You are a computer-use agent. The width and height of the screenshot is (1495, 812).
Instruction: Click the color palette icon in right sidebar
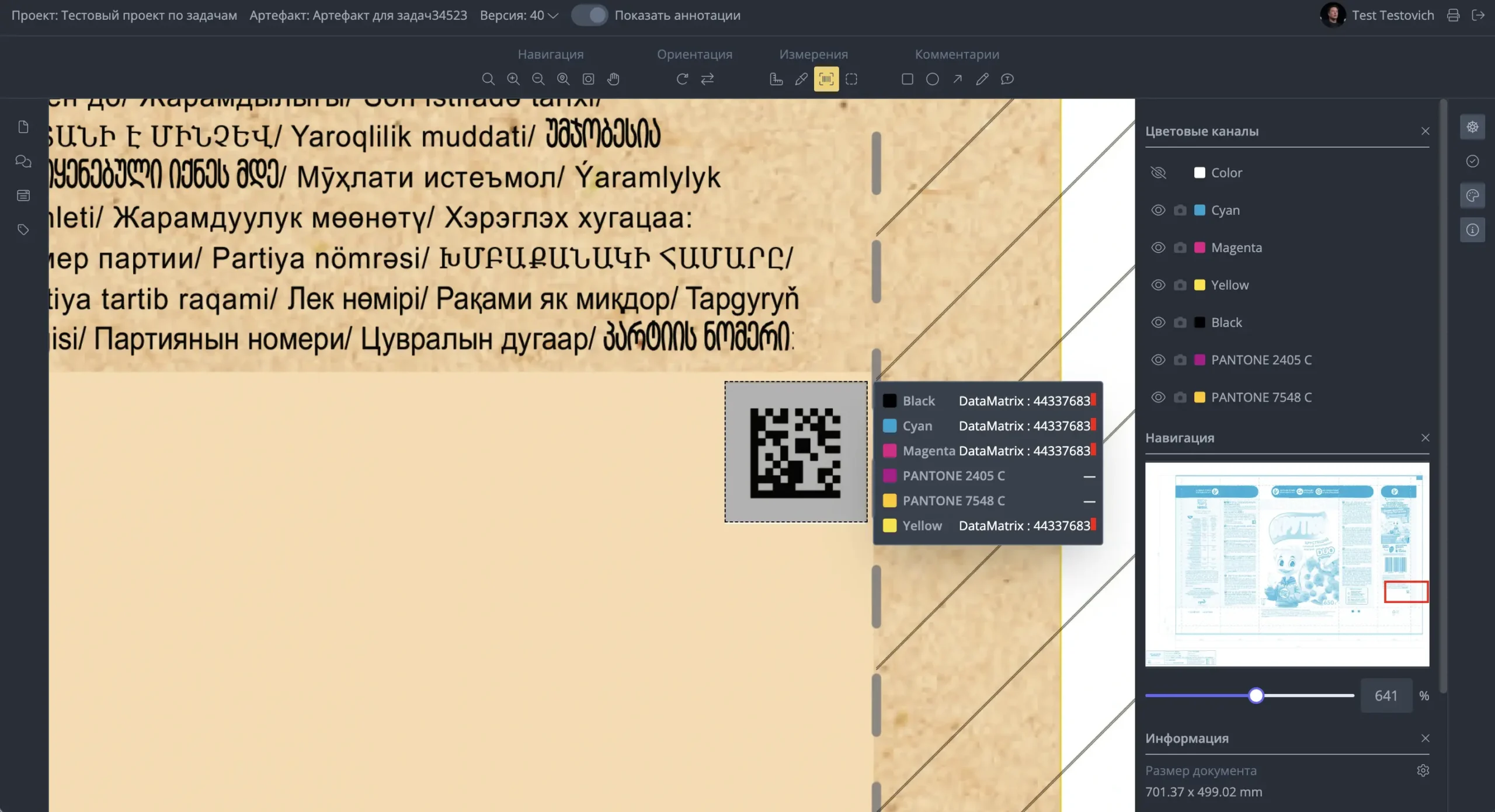(x=1473, y=196)
